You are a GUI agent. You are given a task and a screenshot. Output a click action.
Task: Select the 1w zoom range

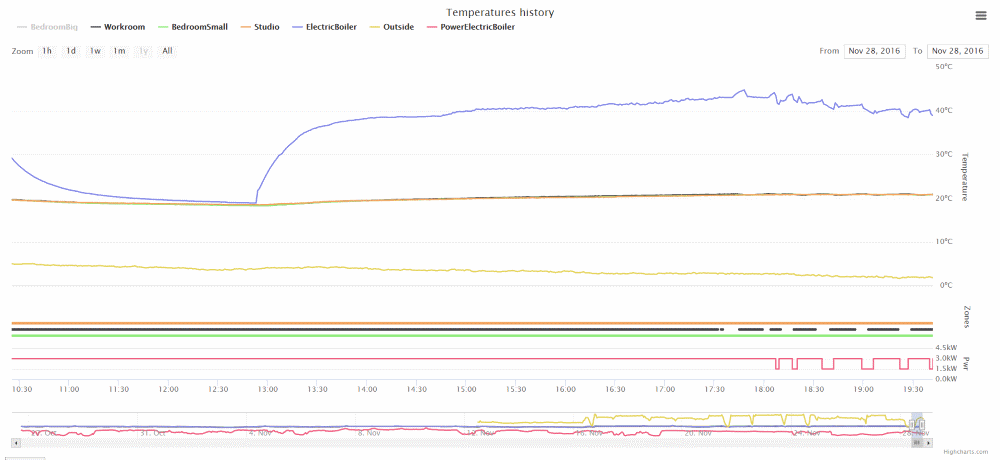tap(95, 50)
